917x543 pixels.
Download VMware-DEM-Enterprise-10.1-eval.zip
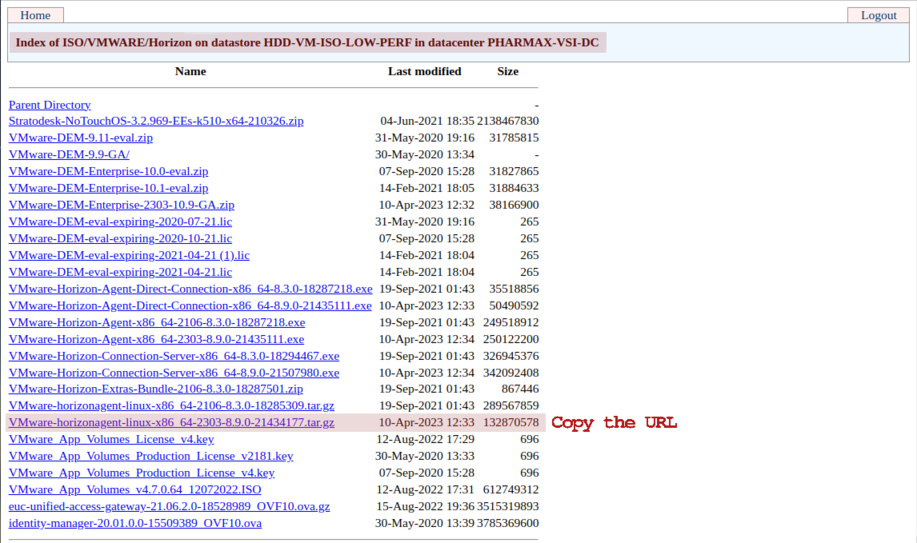coord(108,188)
